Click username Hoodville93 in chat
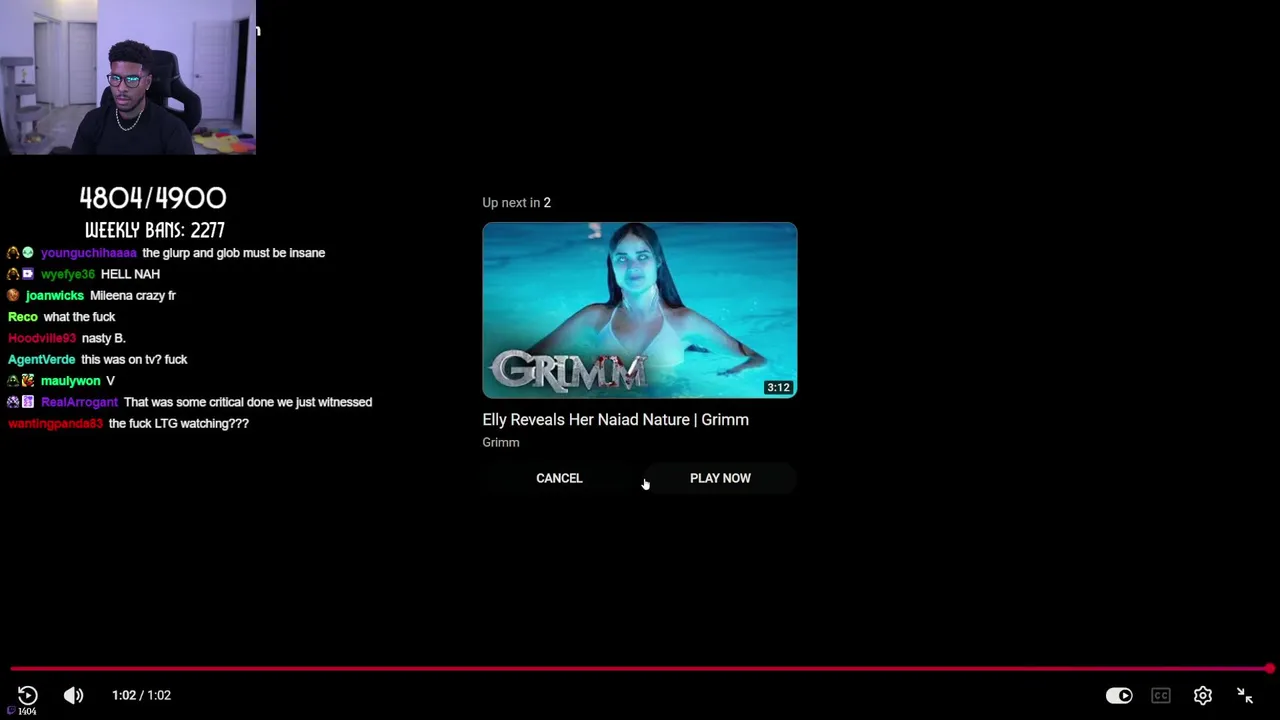The image size is (1280, 720). [x=42, y=338]
